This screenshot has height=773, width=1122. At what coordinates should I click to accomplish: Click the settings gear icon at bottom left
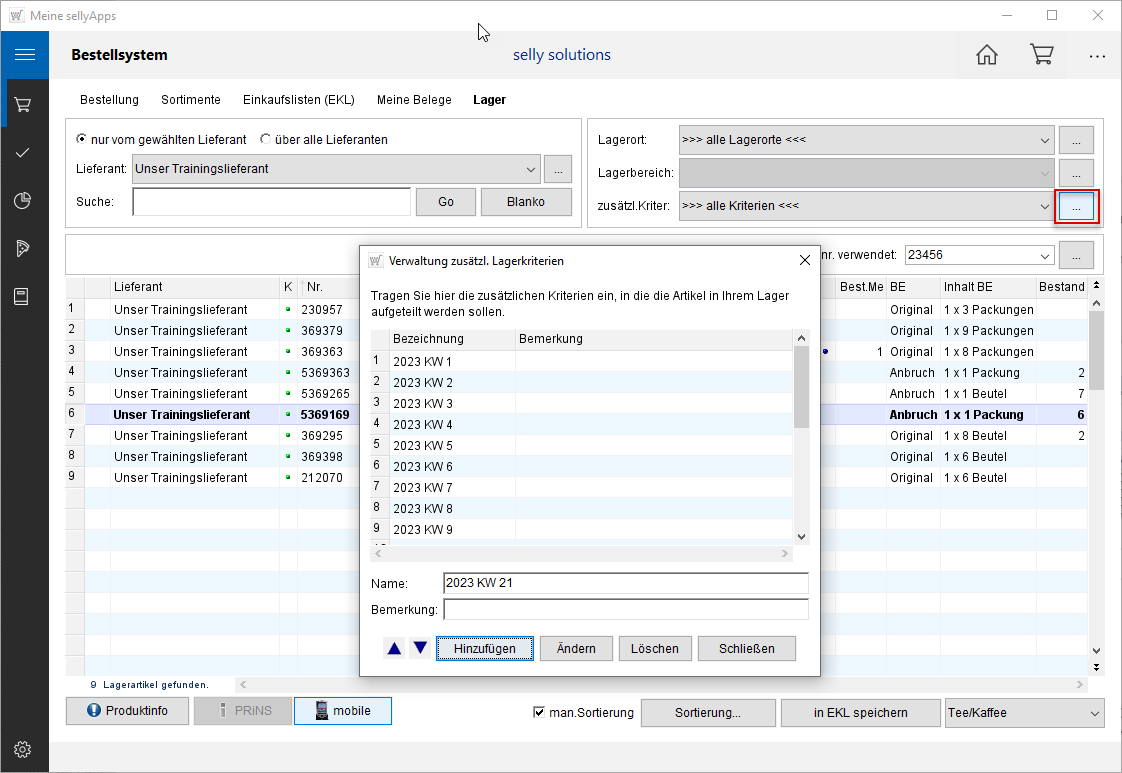tap(23, 749)
